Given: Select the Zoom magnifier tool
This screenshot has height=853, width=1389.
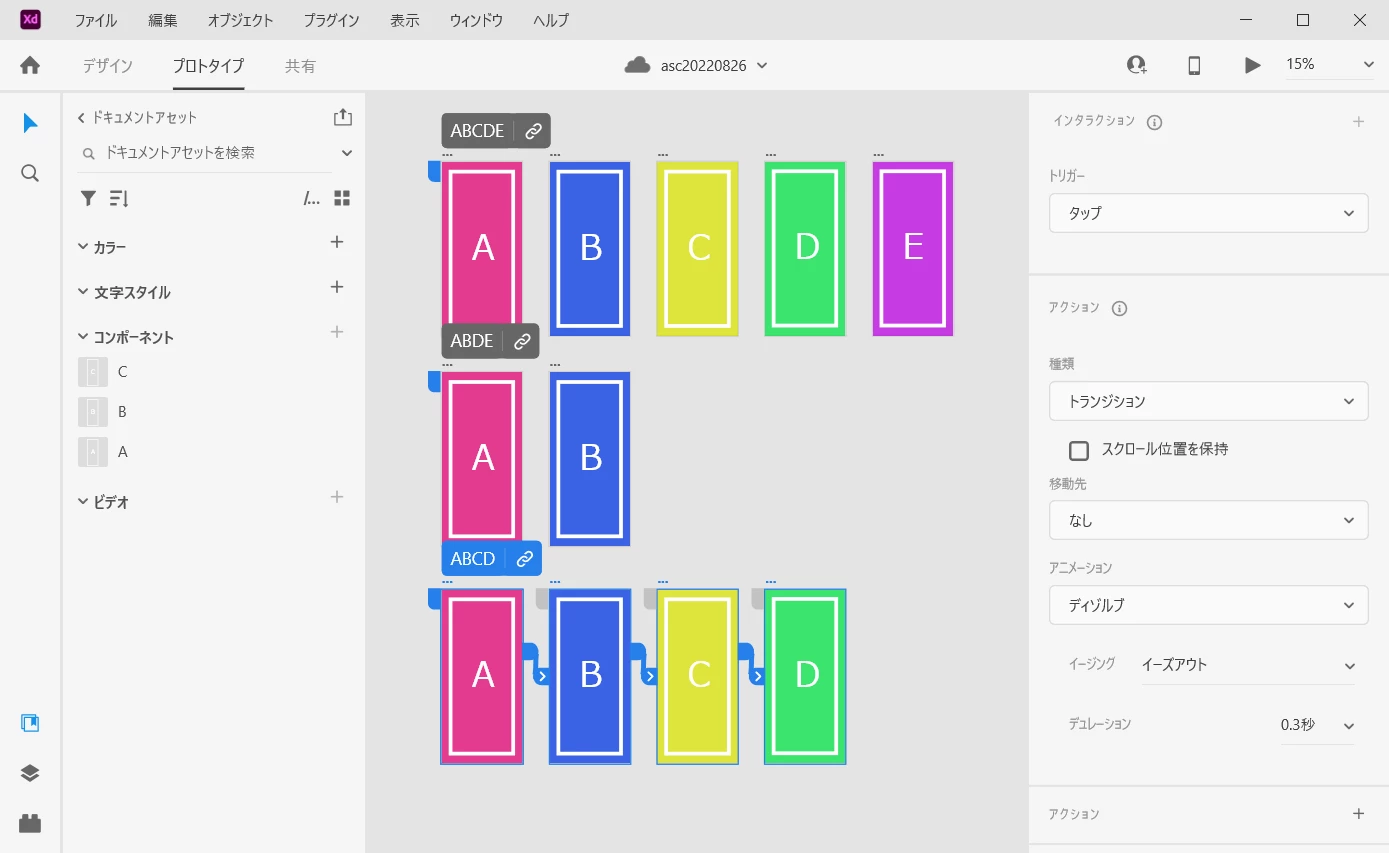Looking at the screenshot, I should [30, 173].
